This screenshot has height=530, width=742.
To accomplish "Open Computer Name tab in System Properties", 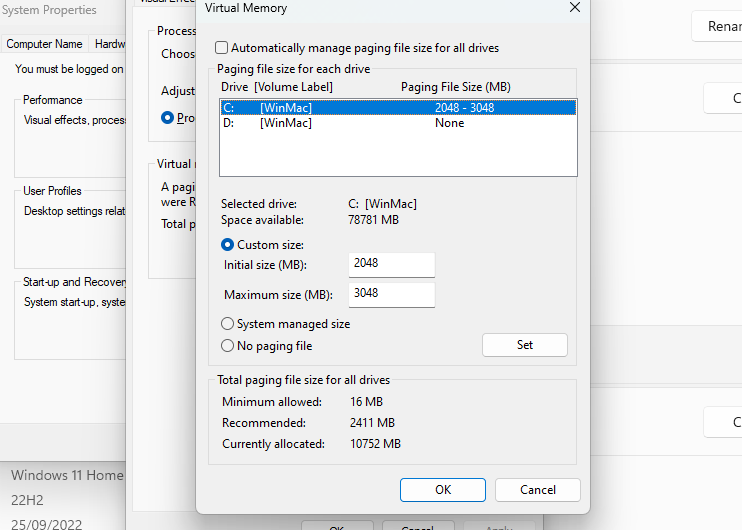I will click(x=44, y=44).
